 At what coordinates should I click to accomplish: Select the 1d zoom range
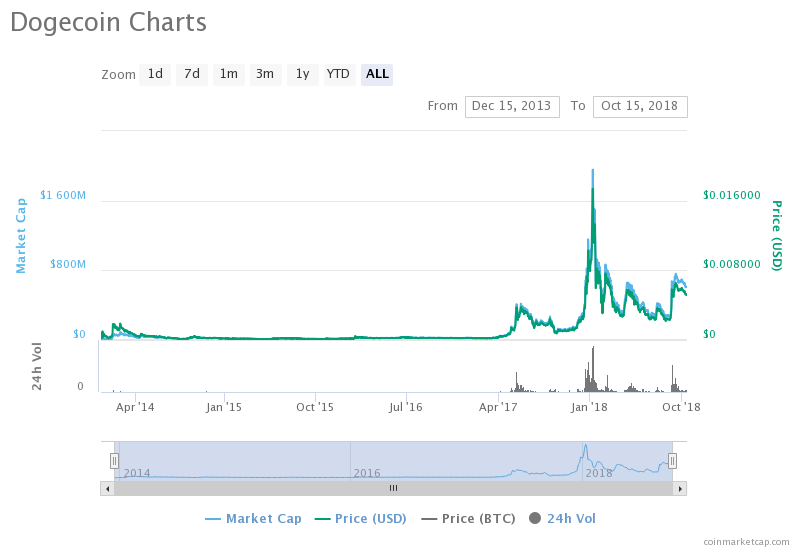click(x=155, y=74)
